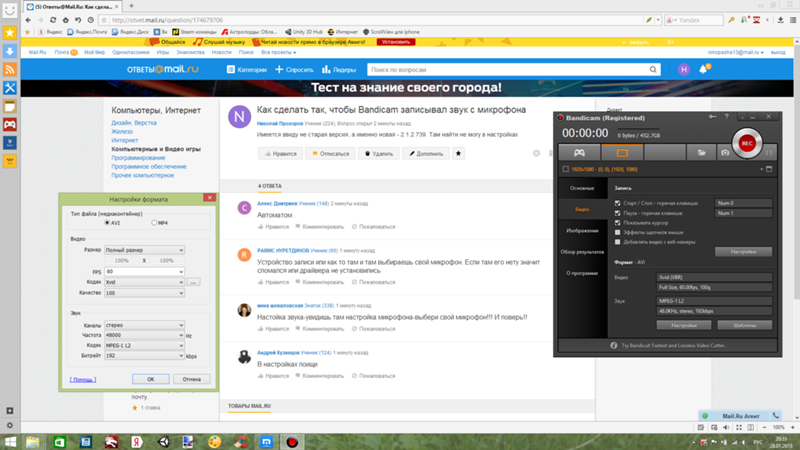Take a screenshot with Bandicam's camera icon

pyautogui.click(x=725, y=153)
